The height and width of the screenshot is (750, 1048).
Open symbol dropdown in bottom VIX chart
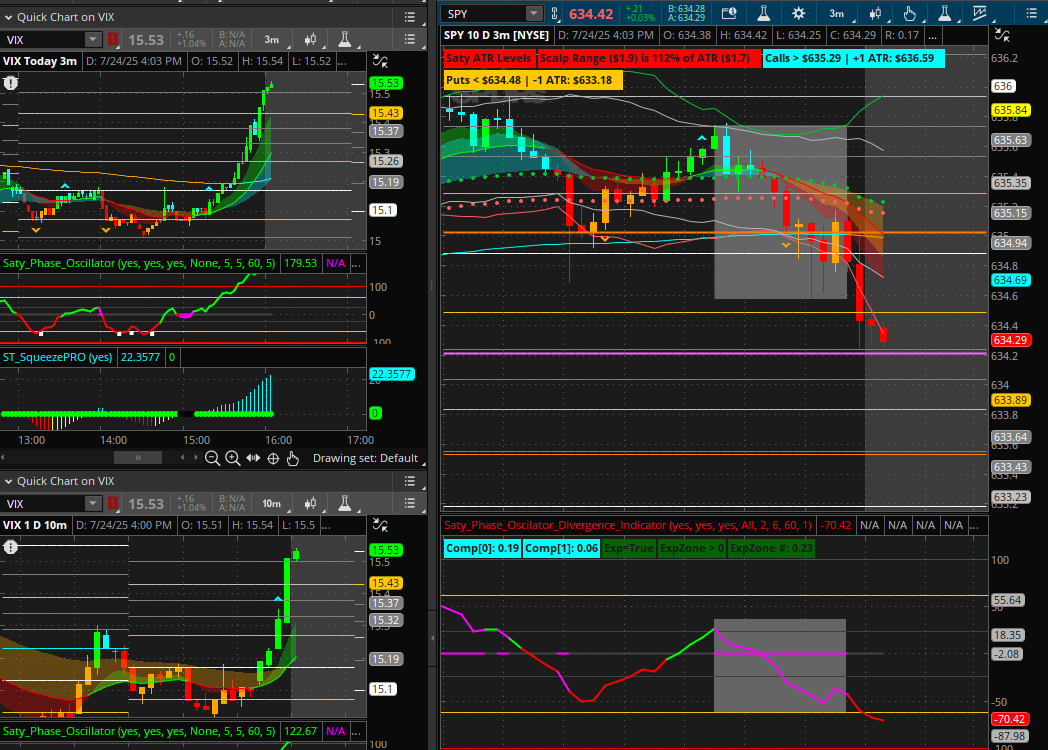pos(93,504)
